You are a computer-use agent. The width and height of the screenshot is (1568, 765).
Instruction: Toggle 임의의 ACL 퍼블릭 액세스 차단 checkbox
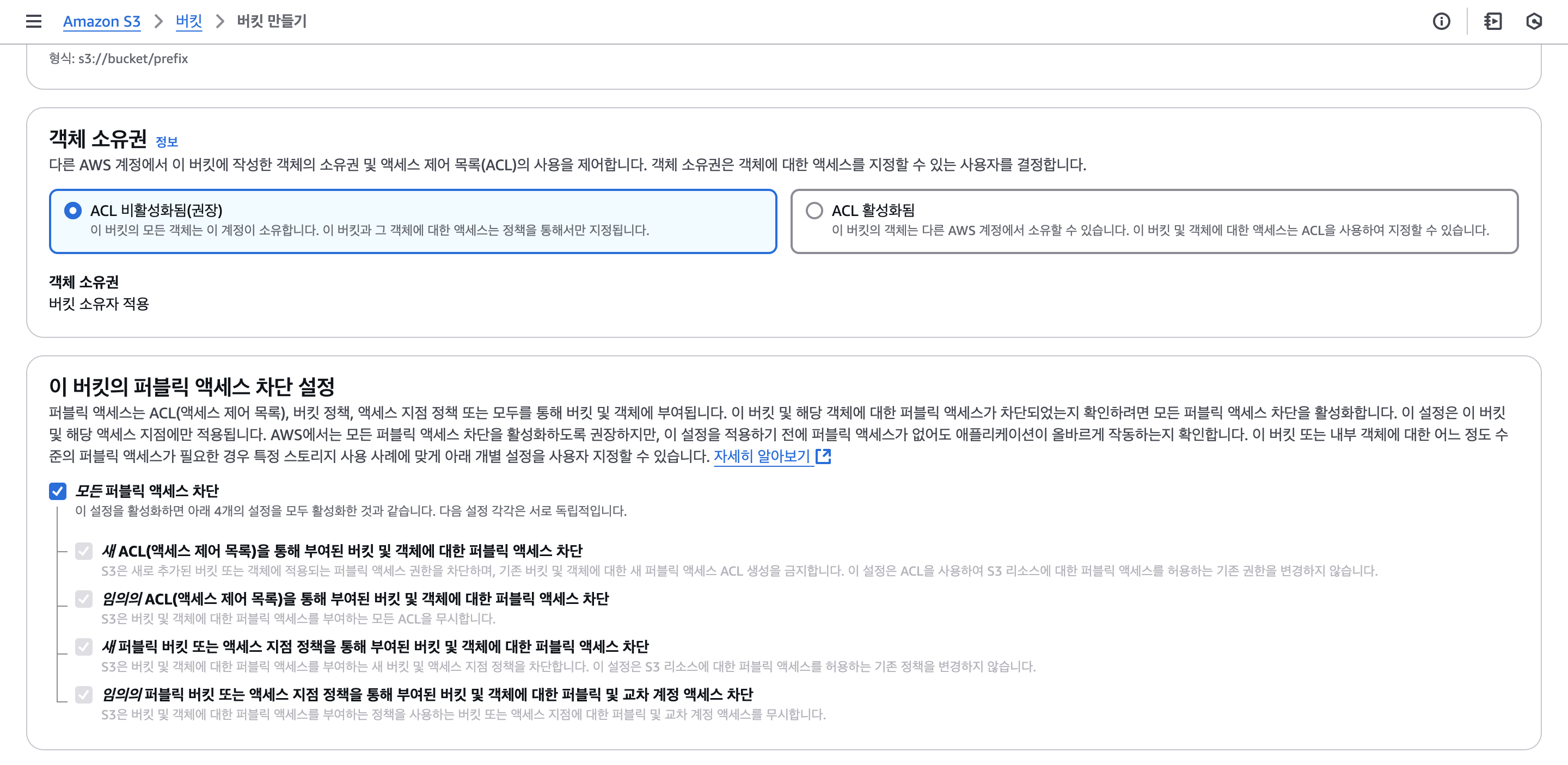click(84, 599)
